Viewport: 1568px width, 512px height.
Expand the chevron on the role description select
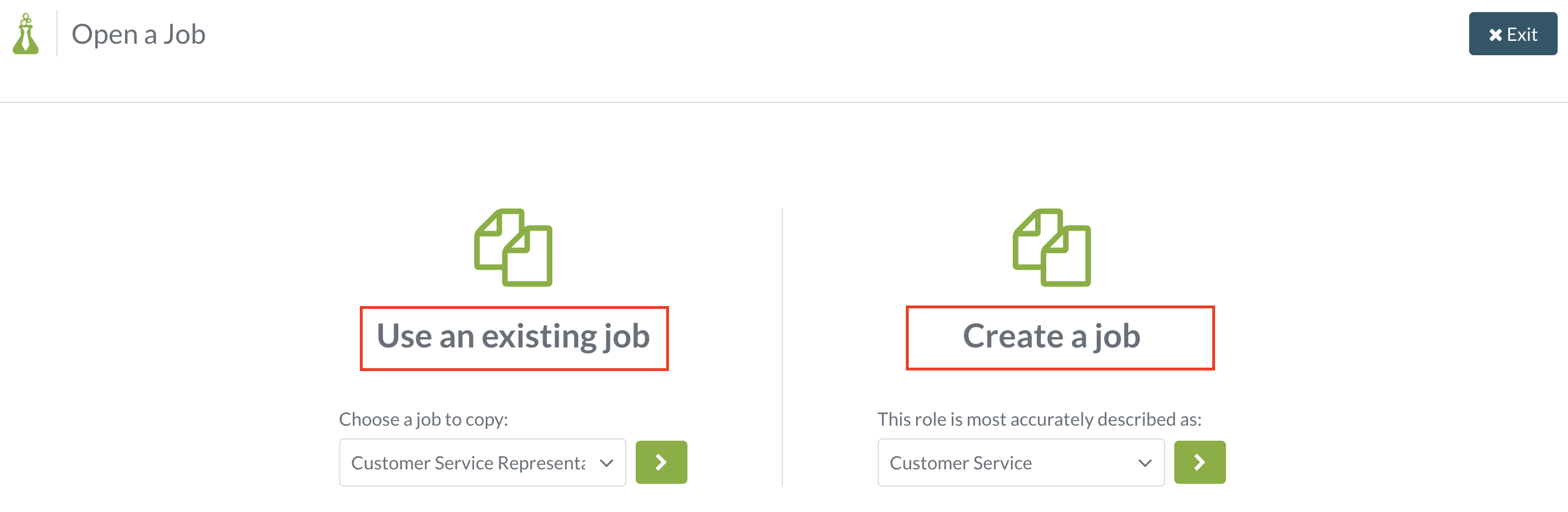[x=1145, y=463]
